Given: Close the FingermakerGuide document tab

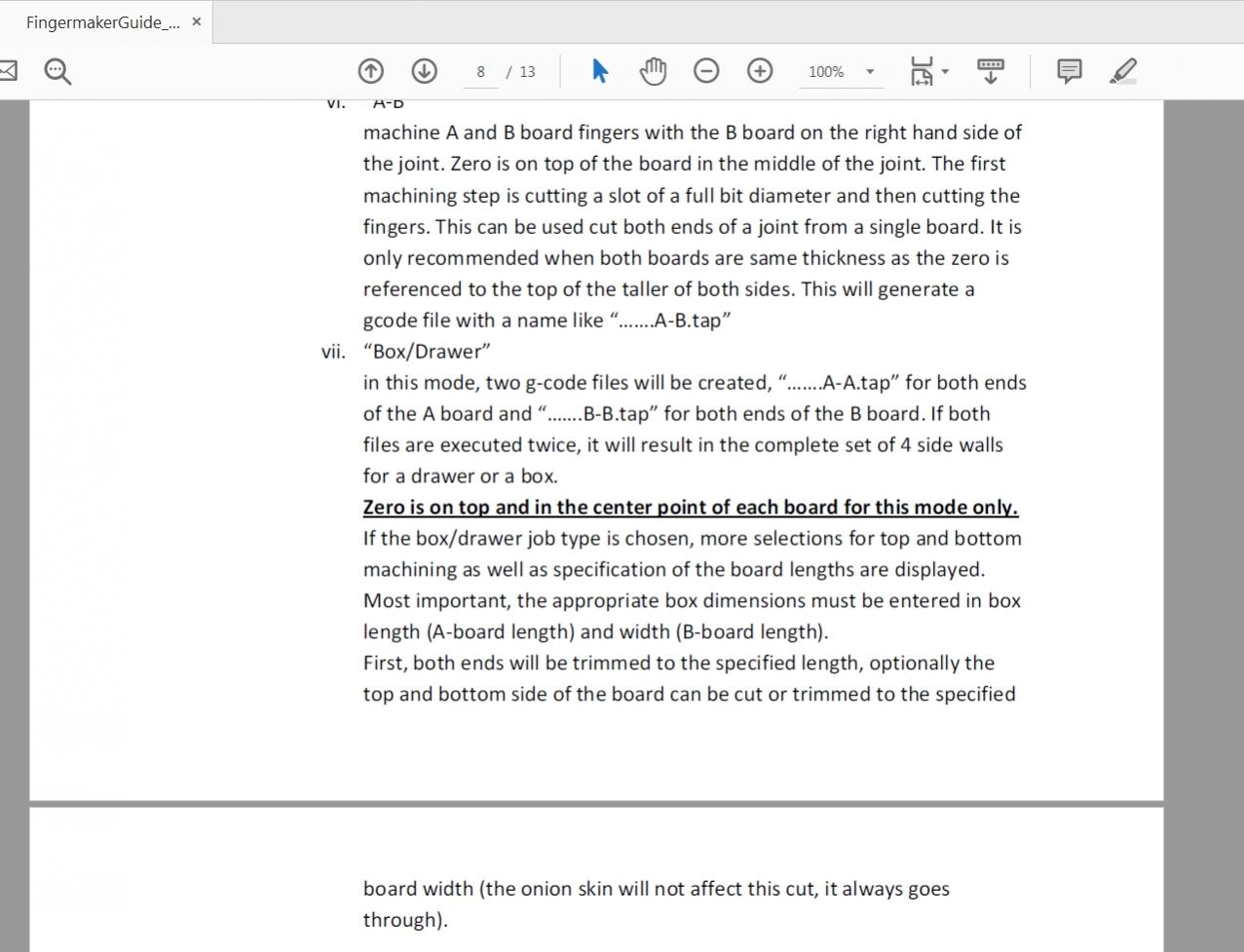Looking at the screenshot, I should pyautogui.click(x=196, y=21).
